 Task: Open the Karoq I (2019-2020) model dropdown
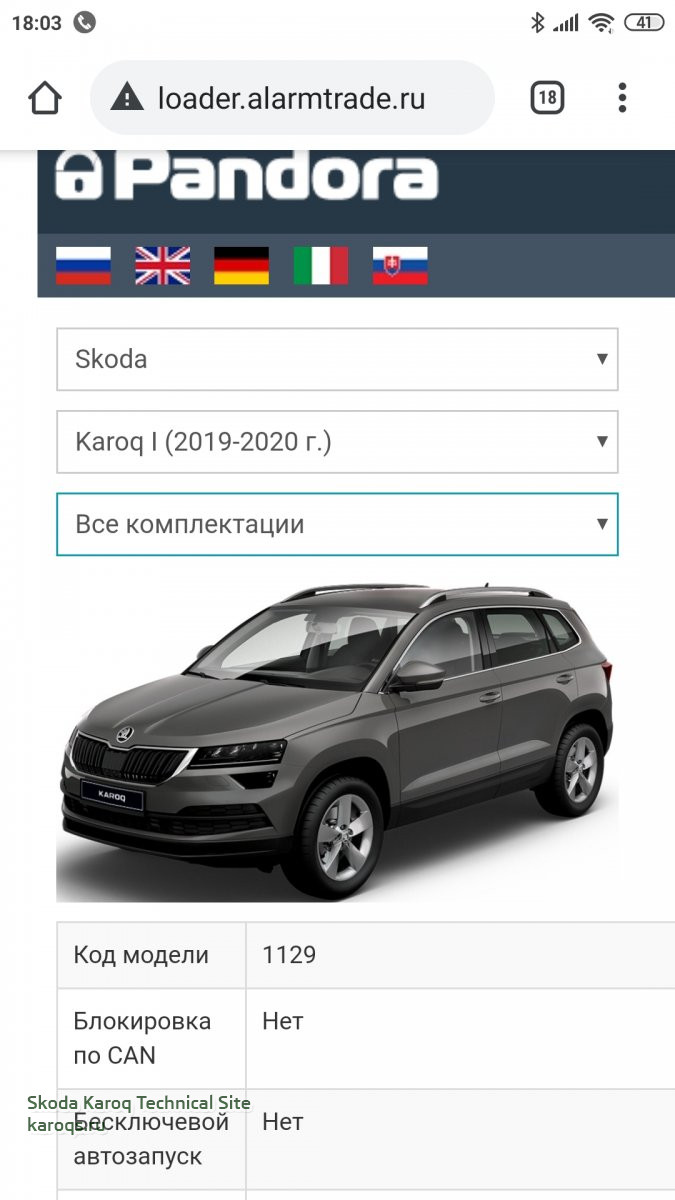coord(337,441)
